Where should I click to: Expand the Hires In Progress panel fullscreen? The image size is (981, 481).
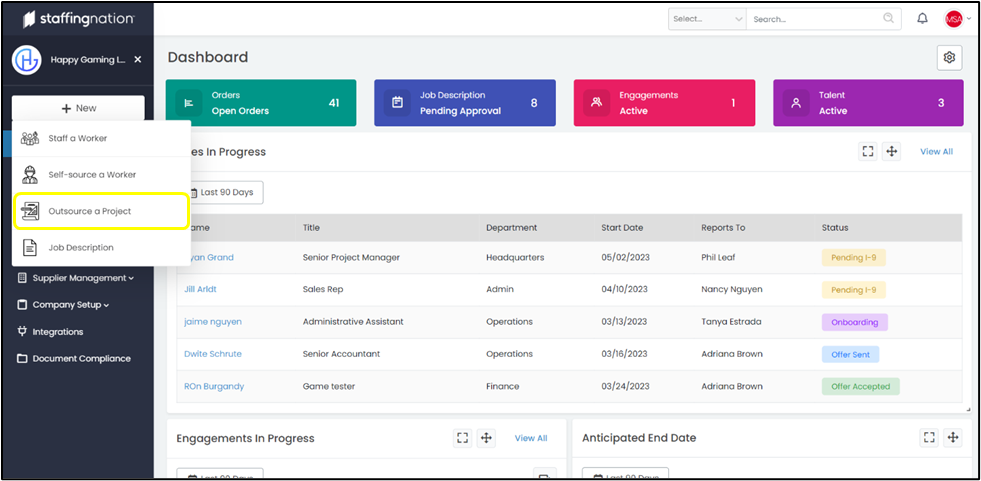(x=867, y=151)
